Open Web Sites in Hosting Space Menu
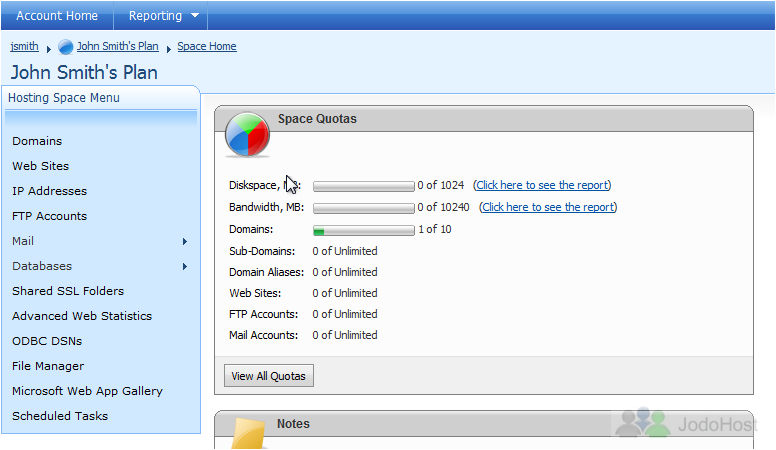The image size is (776, 450). pos(41,166)
